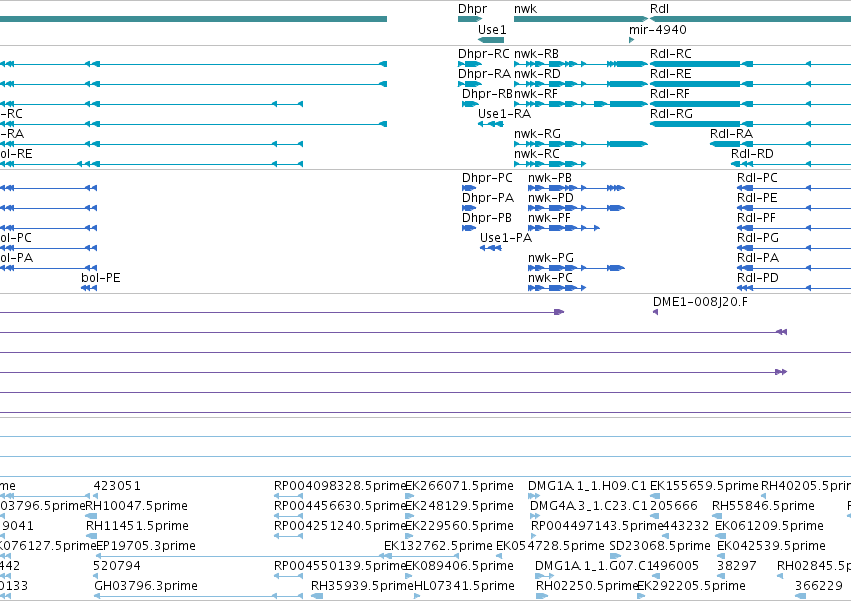Screen dimensions: 851x601
Task: Select the nwk-PD protein label
Action: coord(551,198)
